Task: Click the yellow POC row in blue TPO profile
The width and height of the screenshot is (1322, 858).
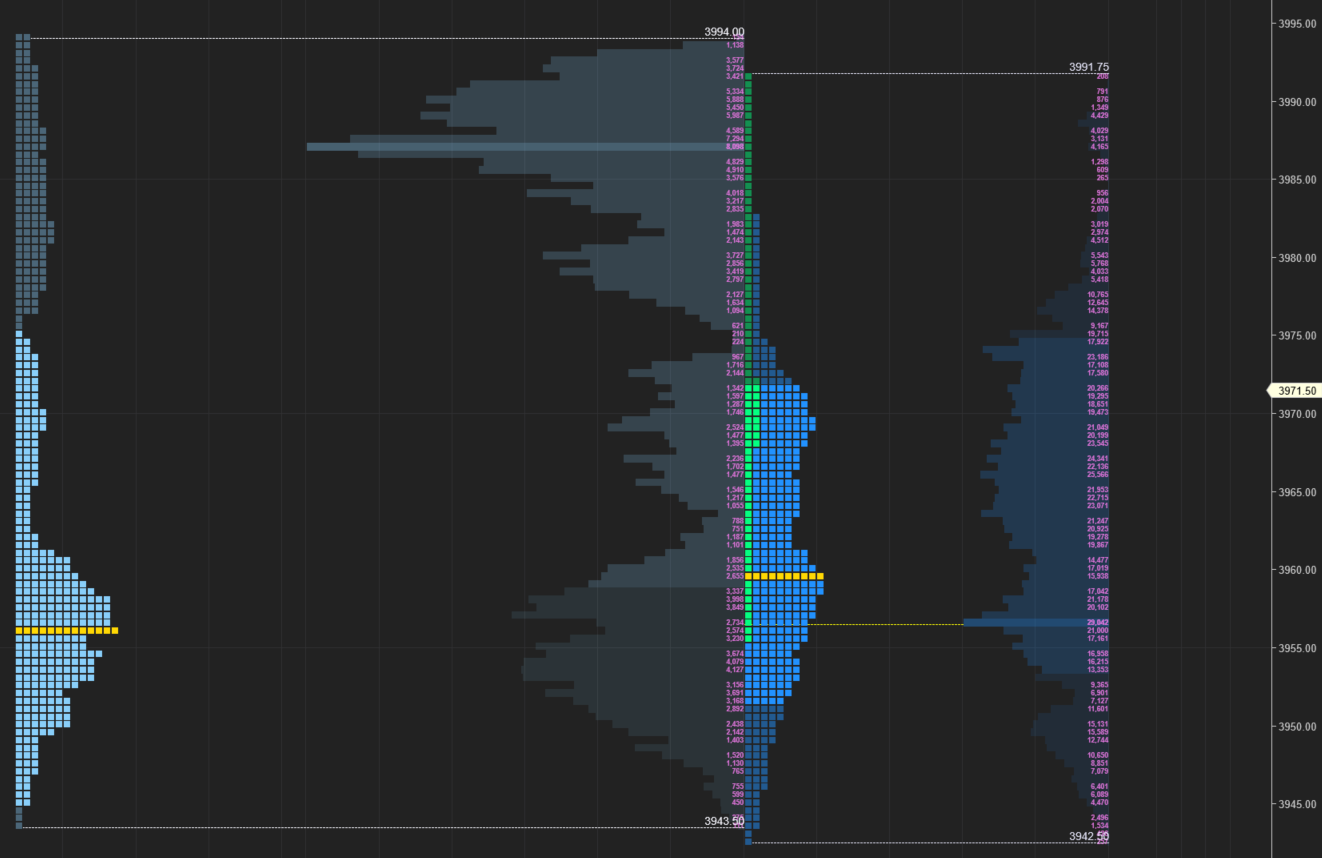Action: click(x=784, y=576)
